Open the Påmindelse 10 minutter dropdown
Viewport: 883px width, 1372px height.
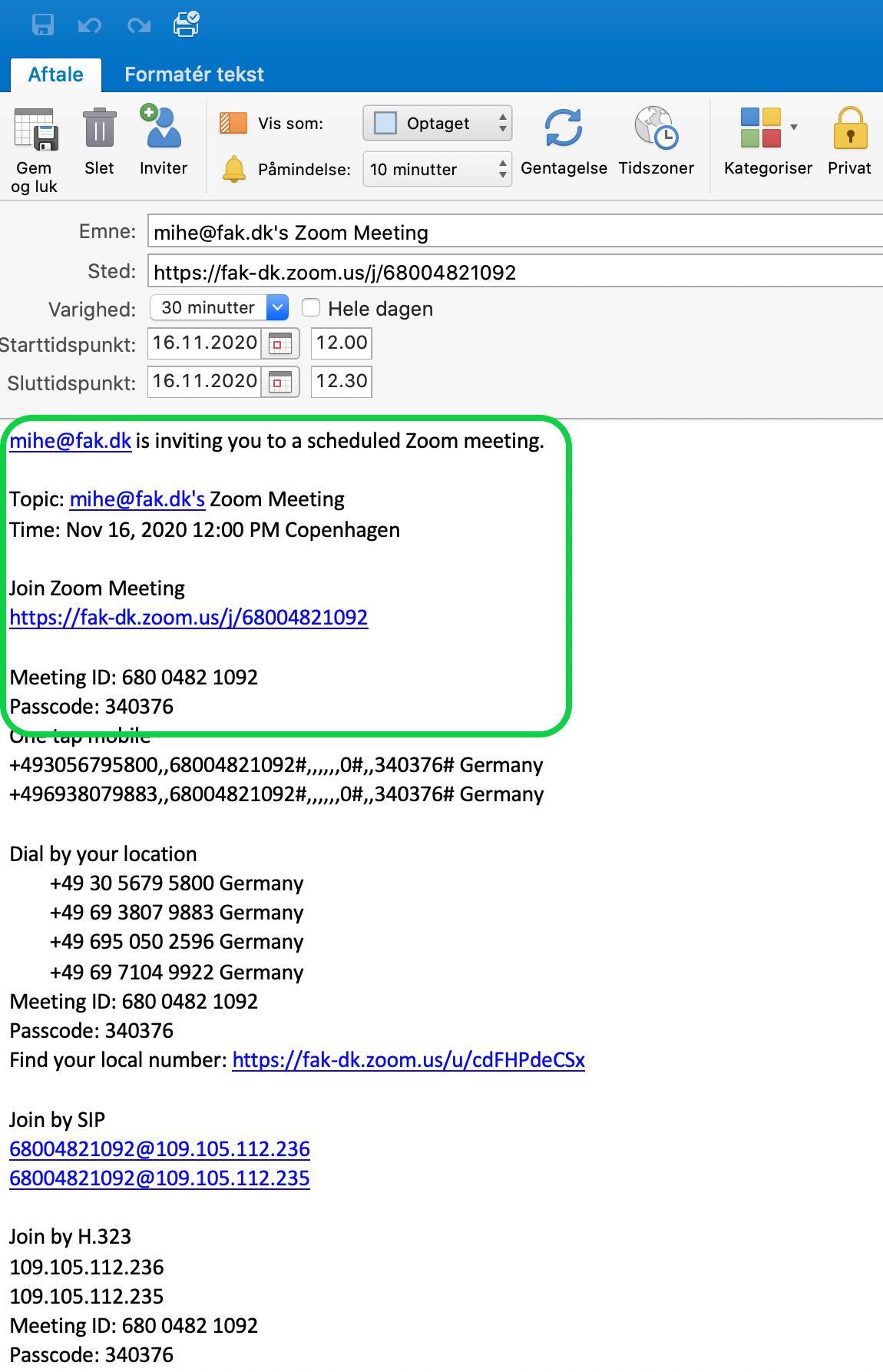[x=437, y=169]
